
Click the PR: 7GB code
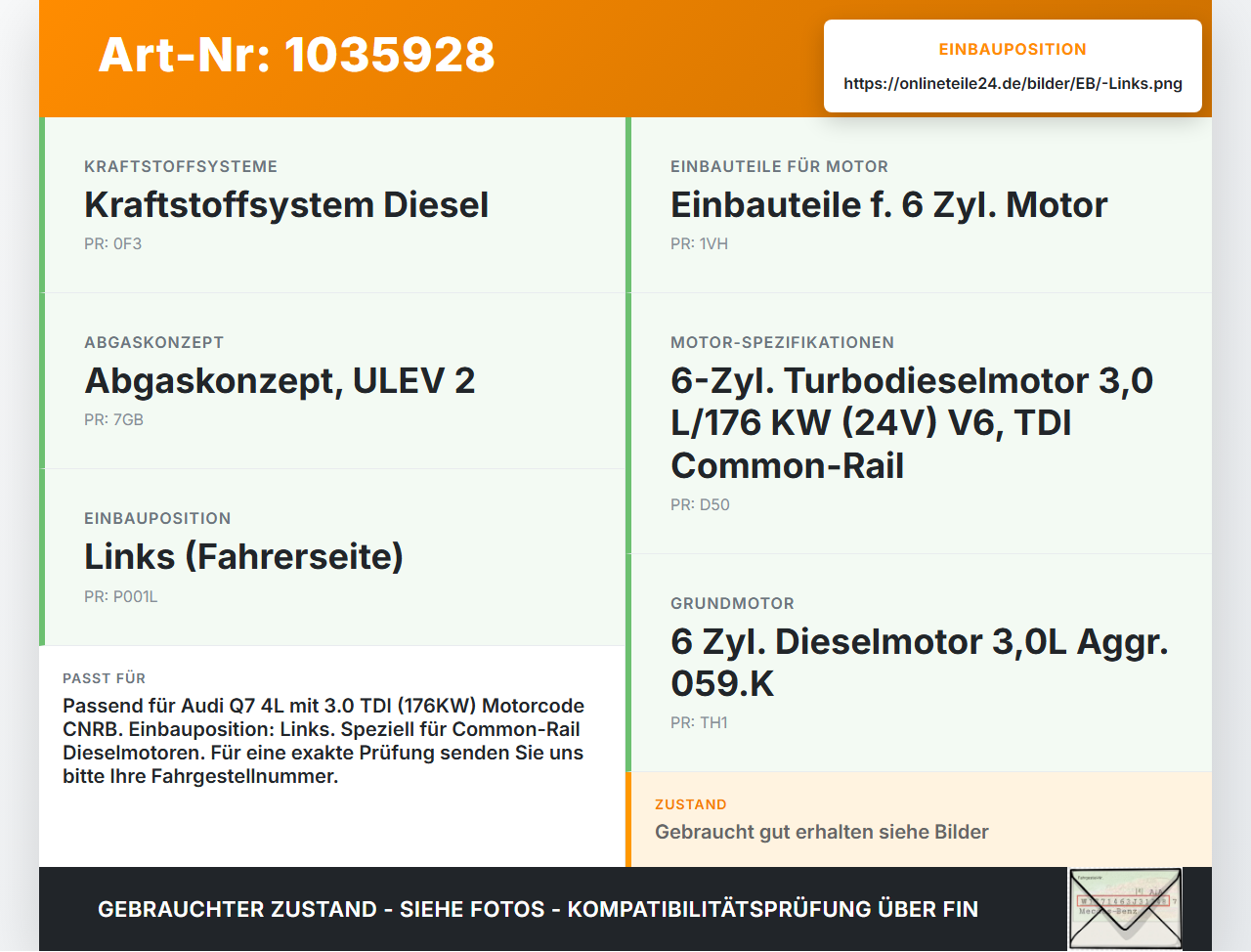[113, 419]
